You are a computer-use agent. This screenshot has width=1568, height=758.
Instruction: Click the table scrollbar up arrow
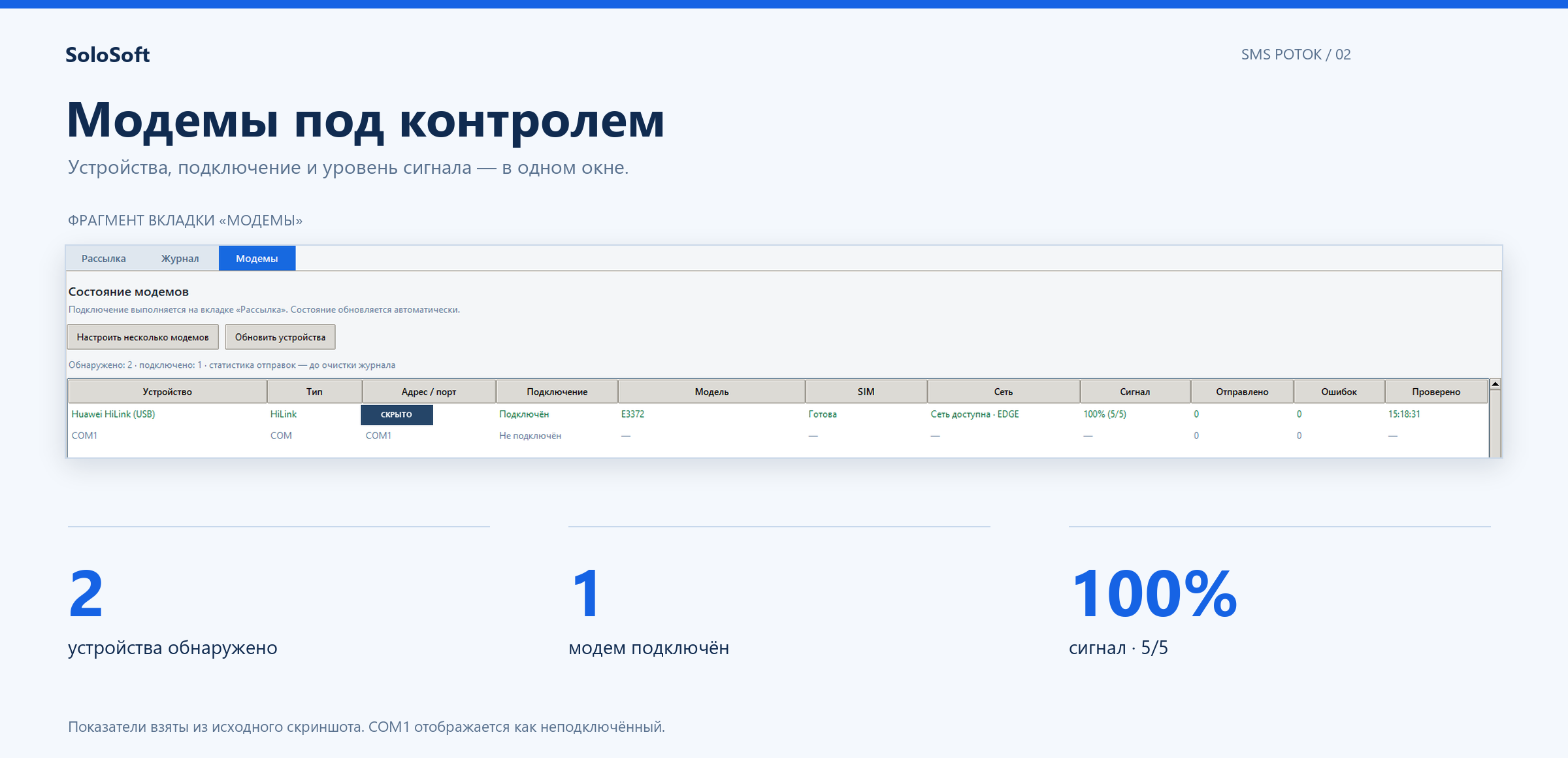pyautogui.click(x=1495, y=384)
